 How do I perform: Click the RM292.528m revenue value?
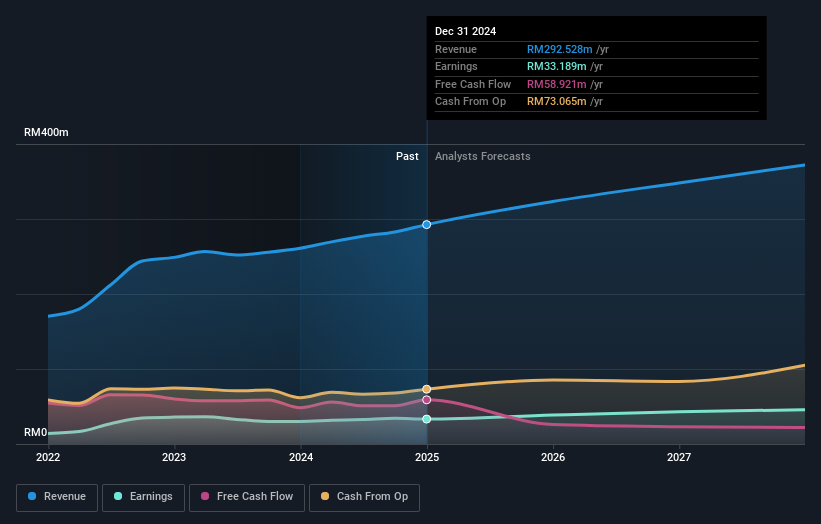[x=560, y=49]
